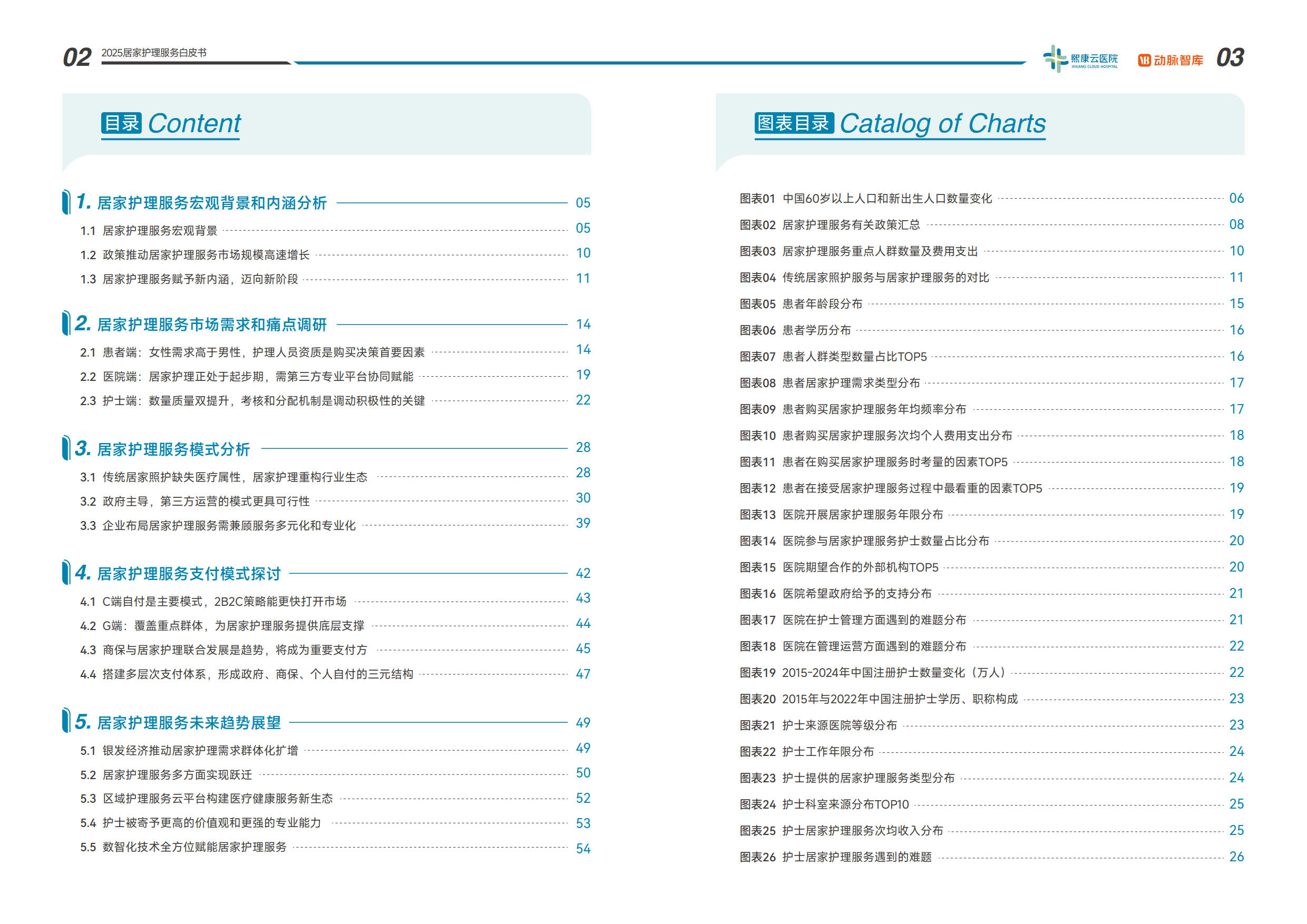1307x924 pixels.
Task: Click page number 39 beside section 3.3
Action: coord(583,524)
